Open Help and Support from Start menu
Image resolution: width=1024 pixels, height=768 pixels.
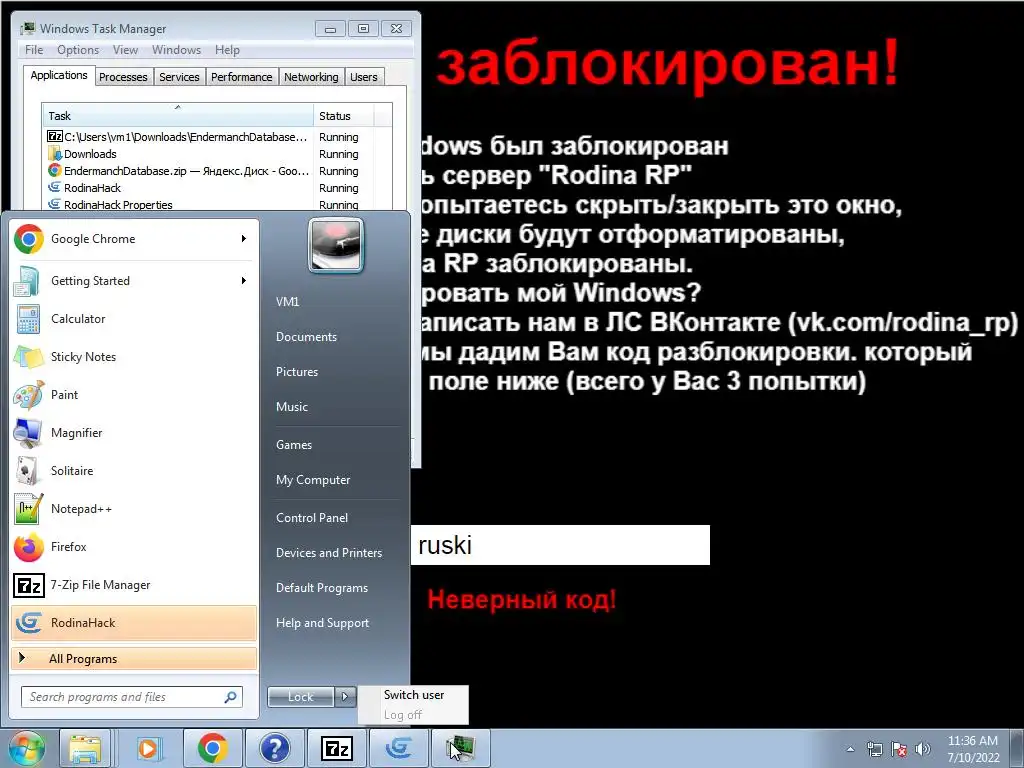coord(322,623)
